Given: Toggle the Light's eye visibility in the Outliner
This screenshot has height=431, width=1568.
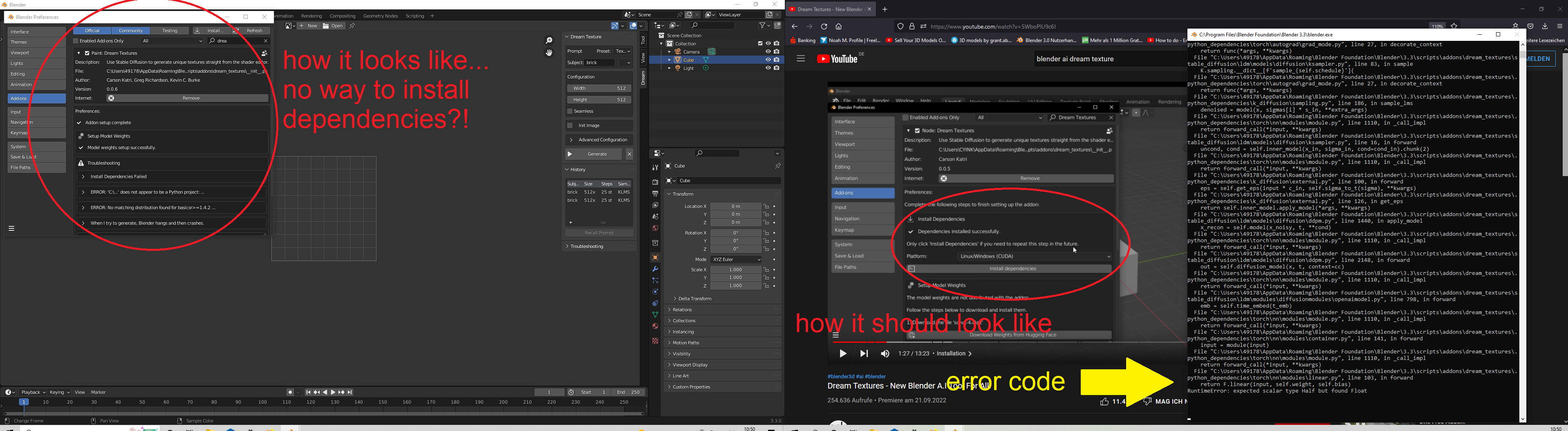Looking at the screenshot, I should pos(768,67).
